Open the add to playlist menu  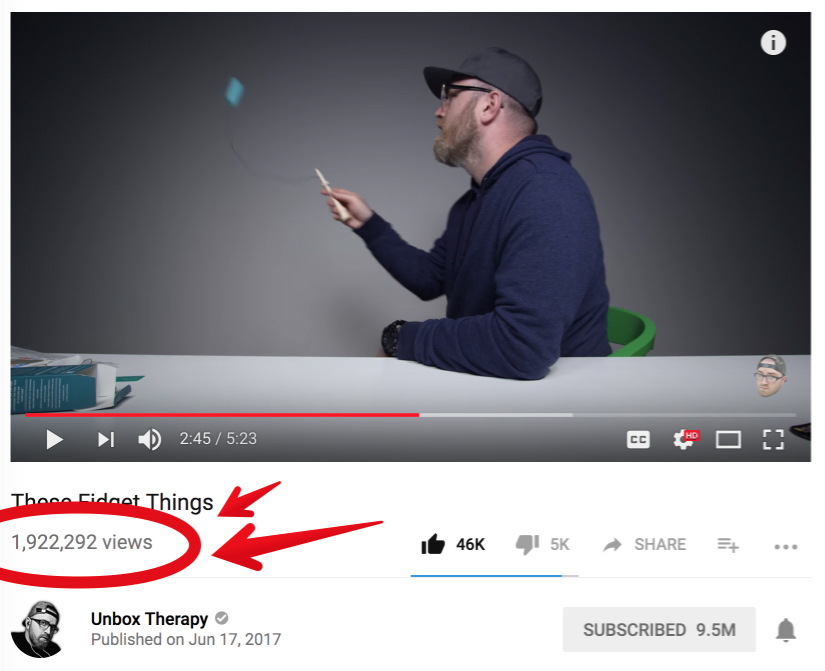click(x=728, y=545)
